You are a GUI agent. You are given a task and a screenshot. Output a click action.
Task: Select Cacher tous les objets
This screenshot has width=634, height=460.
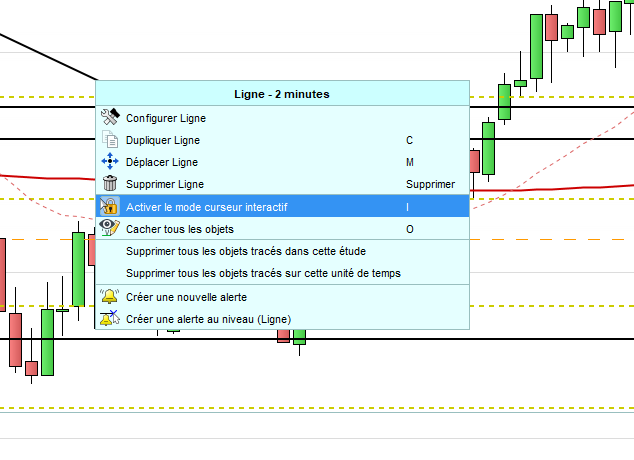[x=282, y=228]
